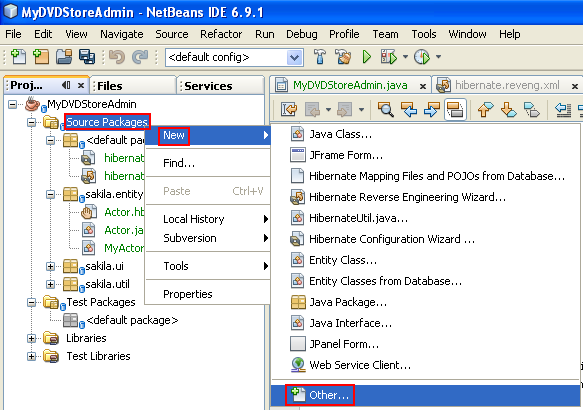This screenshot has width=583, height=410.
Task: Click the New Project toolbar icon
Action: point(41,57)
